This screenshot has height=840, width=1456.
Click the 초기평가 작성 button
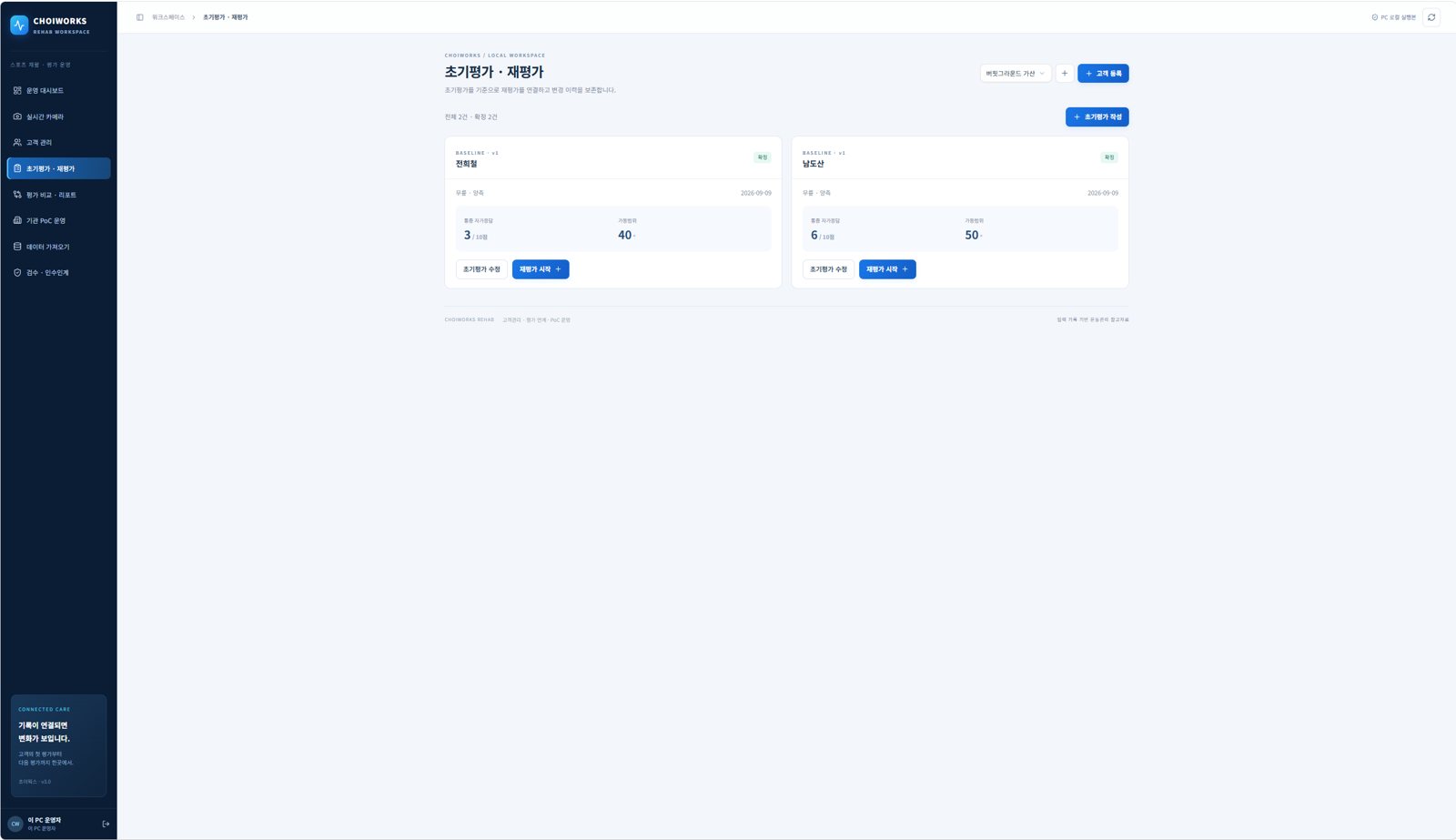[1097, 116]
